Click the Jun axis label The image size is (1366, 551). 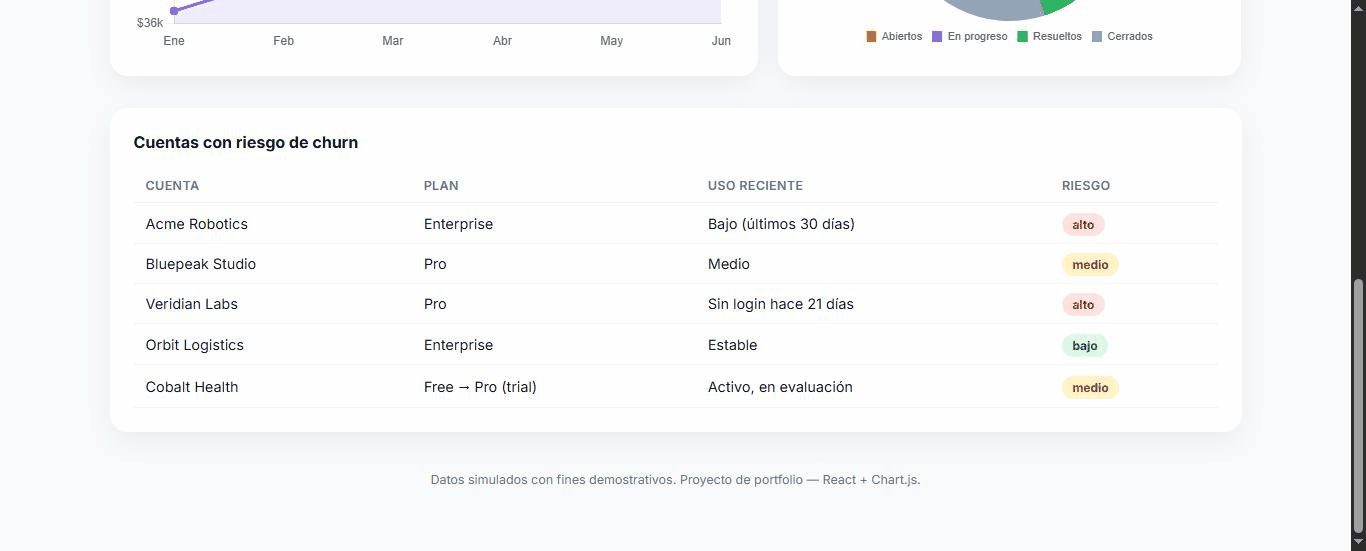coord(721,41)
